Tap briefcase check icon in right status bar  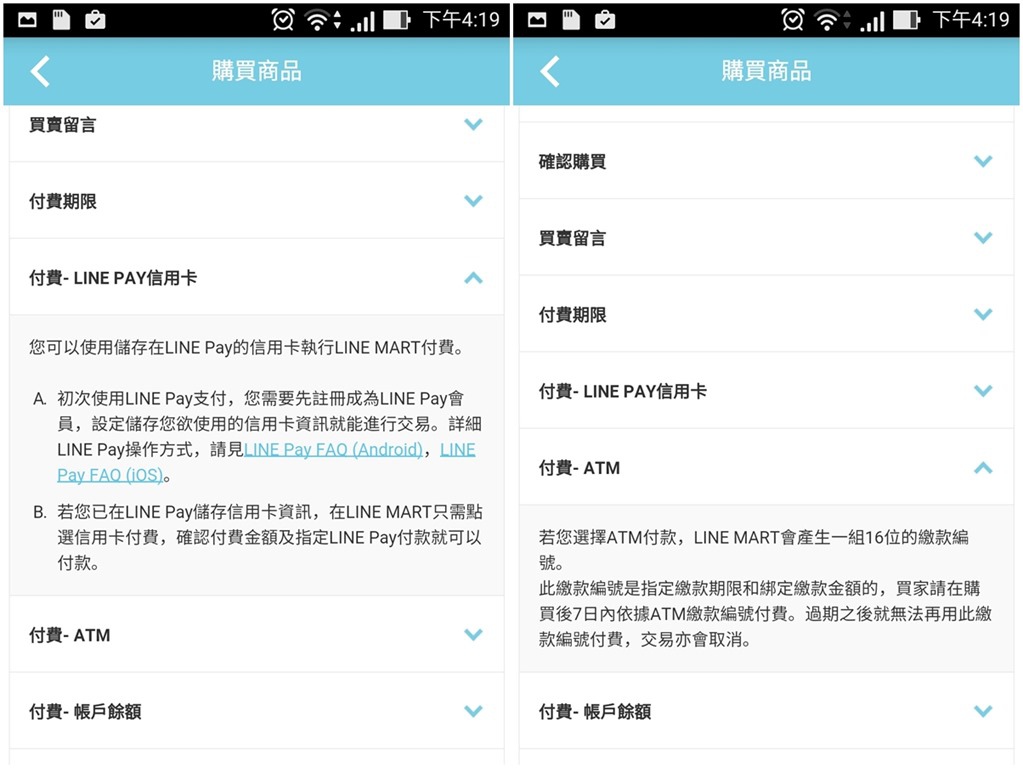[x=605, y=20]
